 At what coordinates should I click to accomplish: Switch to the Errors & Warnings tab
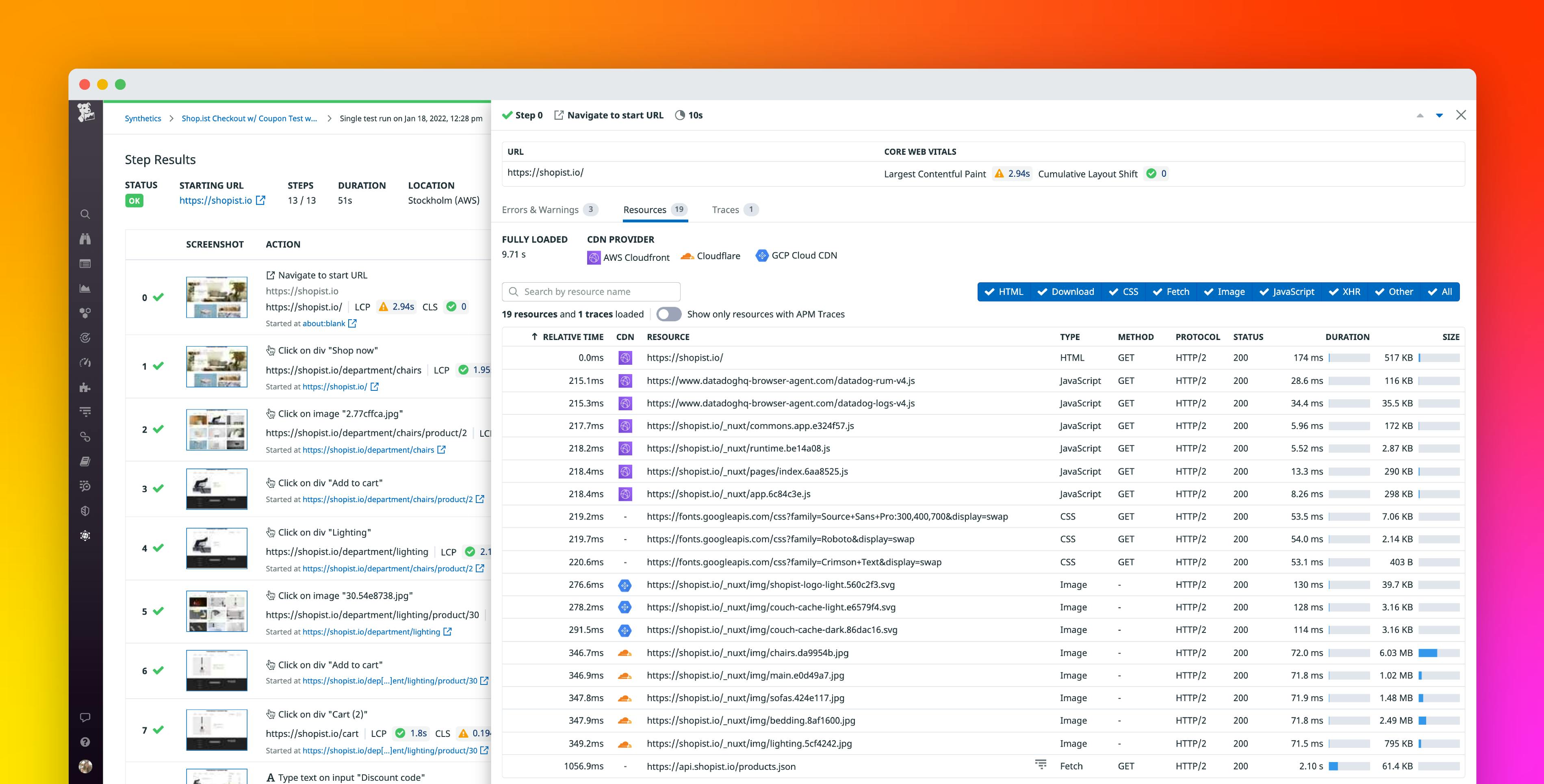point(541,209)
